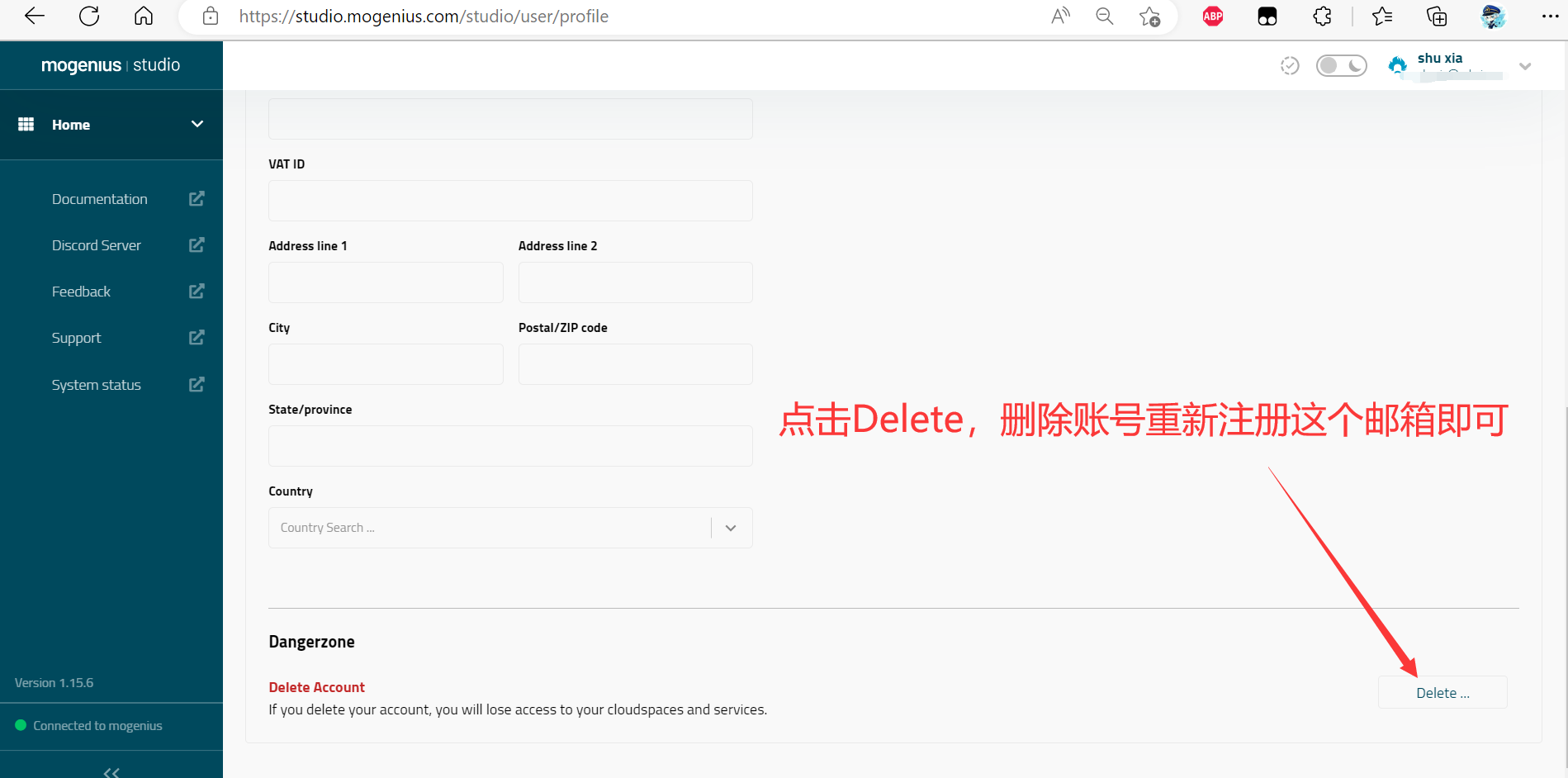1568x778 pixels.
Task: Click the AdBlock Plus extension icon
Action: pos(1212,17)
